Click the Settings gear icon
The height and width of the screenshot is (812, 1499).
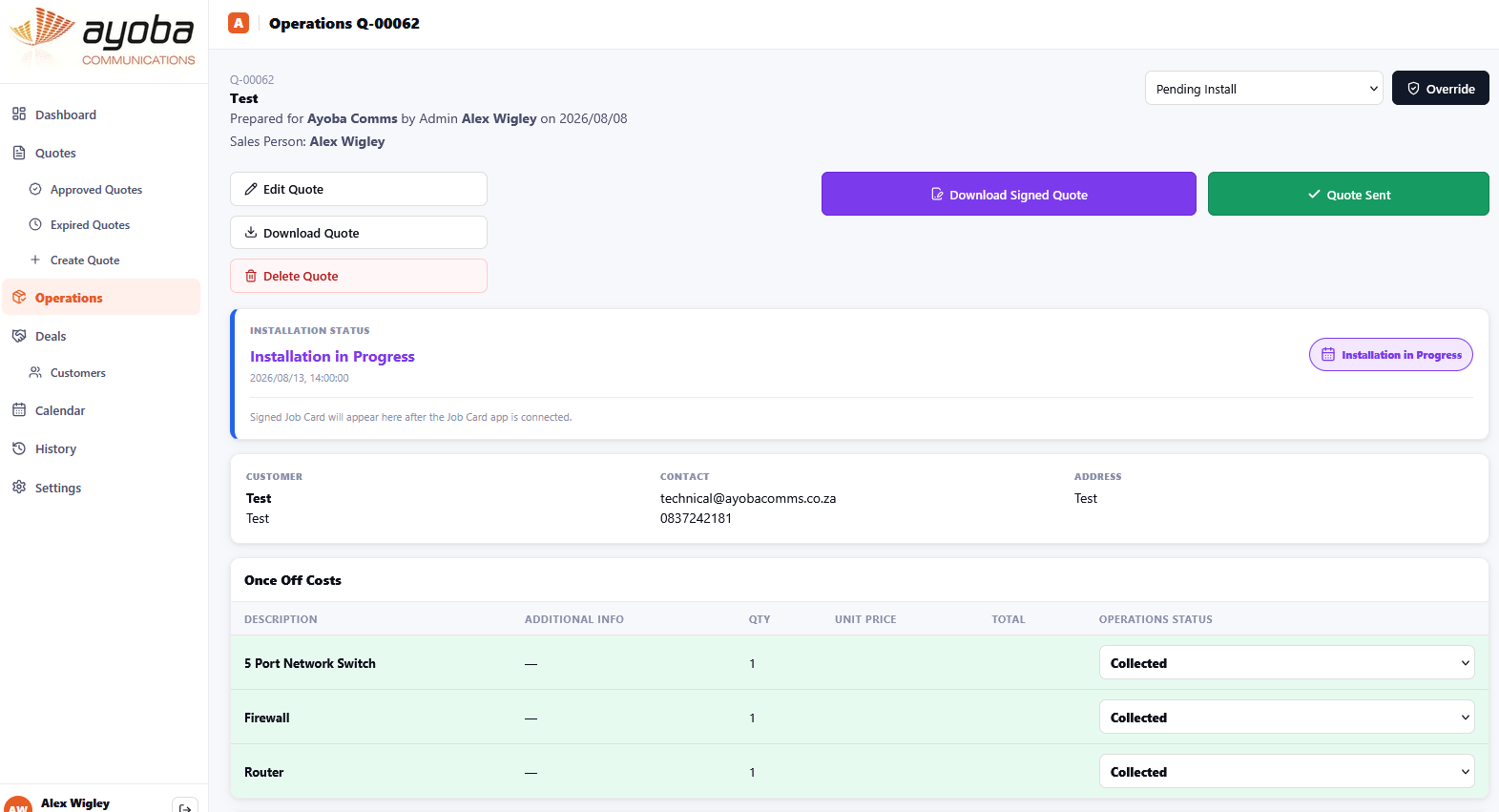pos(19,488)
